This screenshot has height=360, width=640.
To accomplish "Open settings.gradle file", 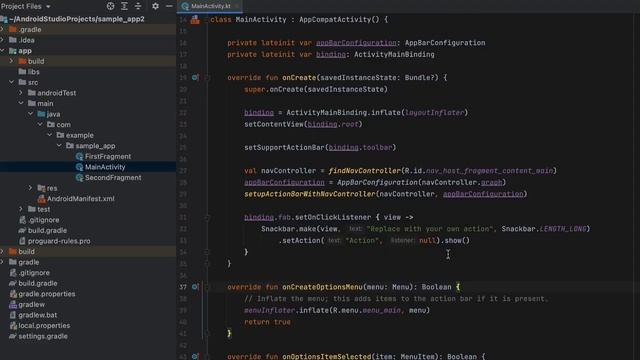I will click(x=43, y=336).
